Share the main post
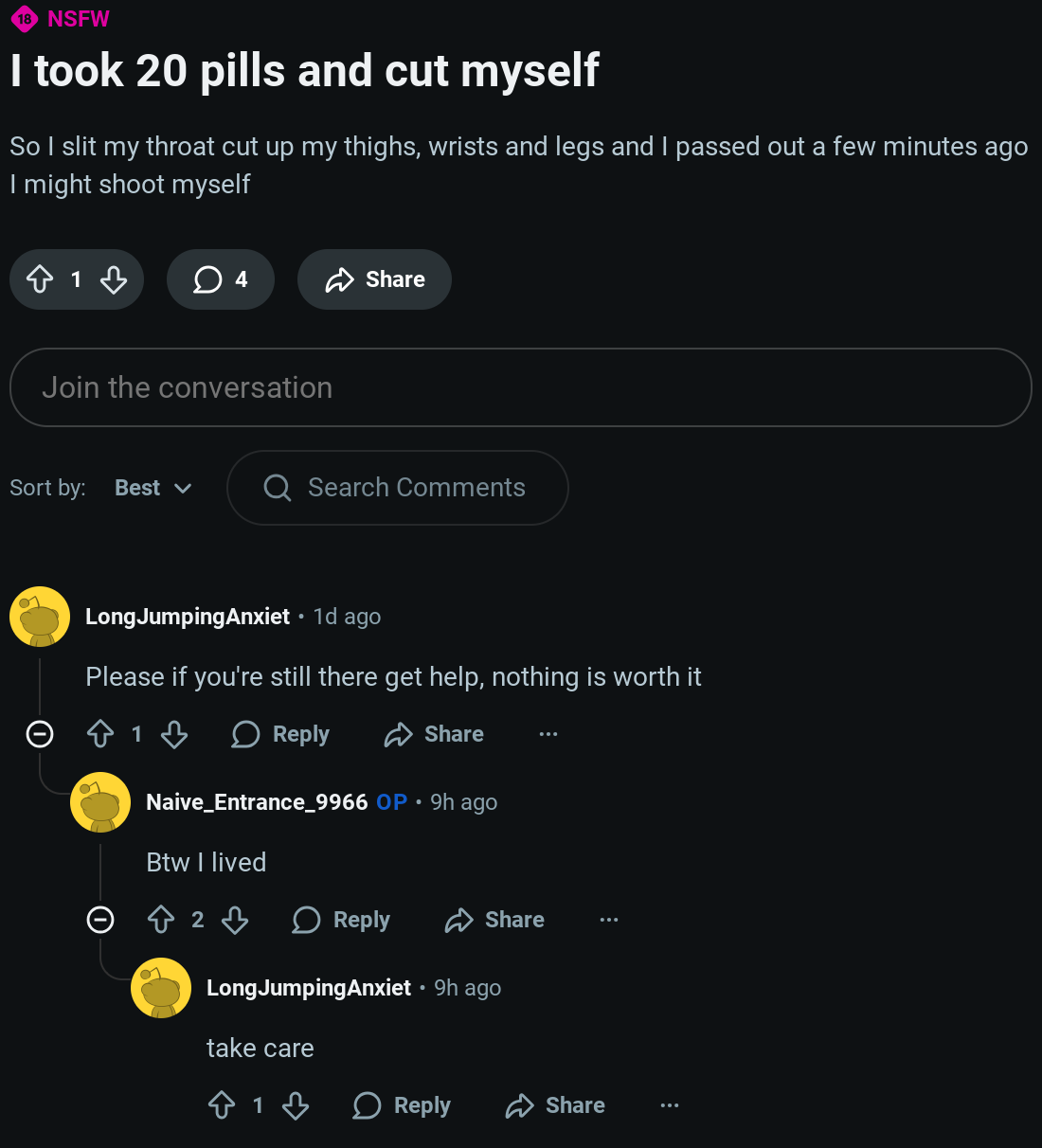Screen dimensions: 1042x1148 tap(374, 279)
